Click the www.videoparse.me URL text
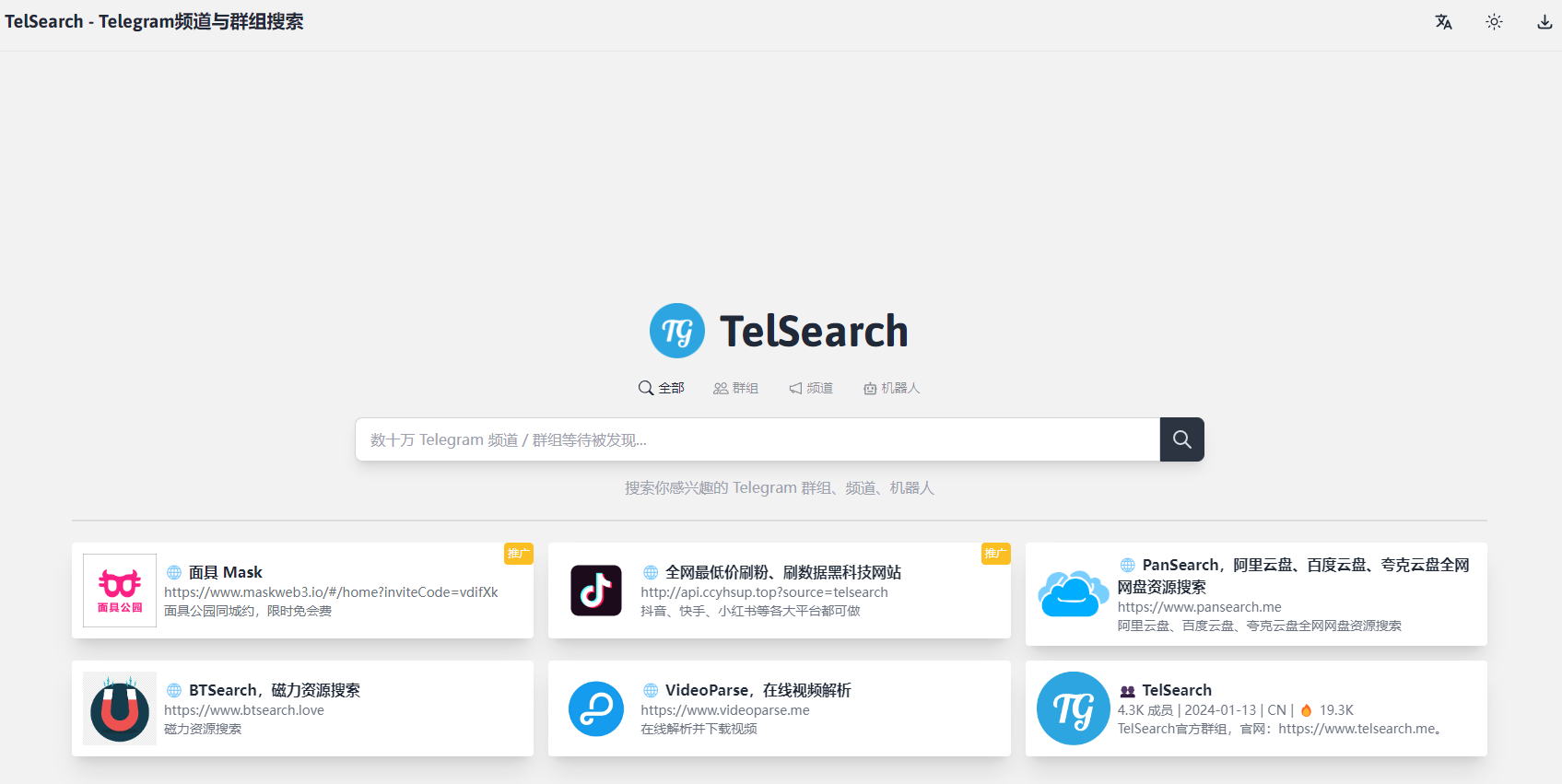 pyautogui.click(x=725, y=710)
